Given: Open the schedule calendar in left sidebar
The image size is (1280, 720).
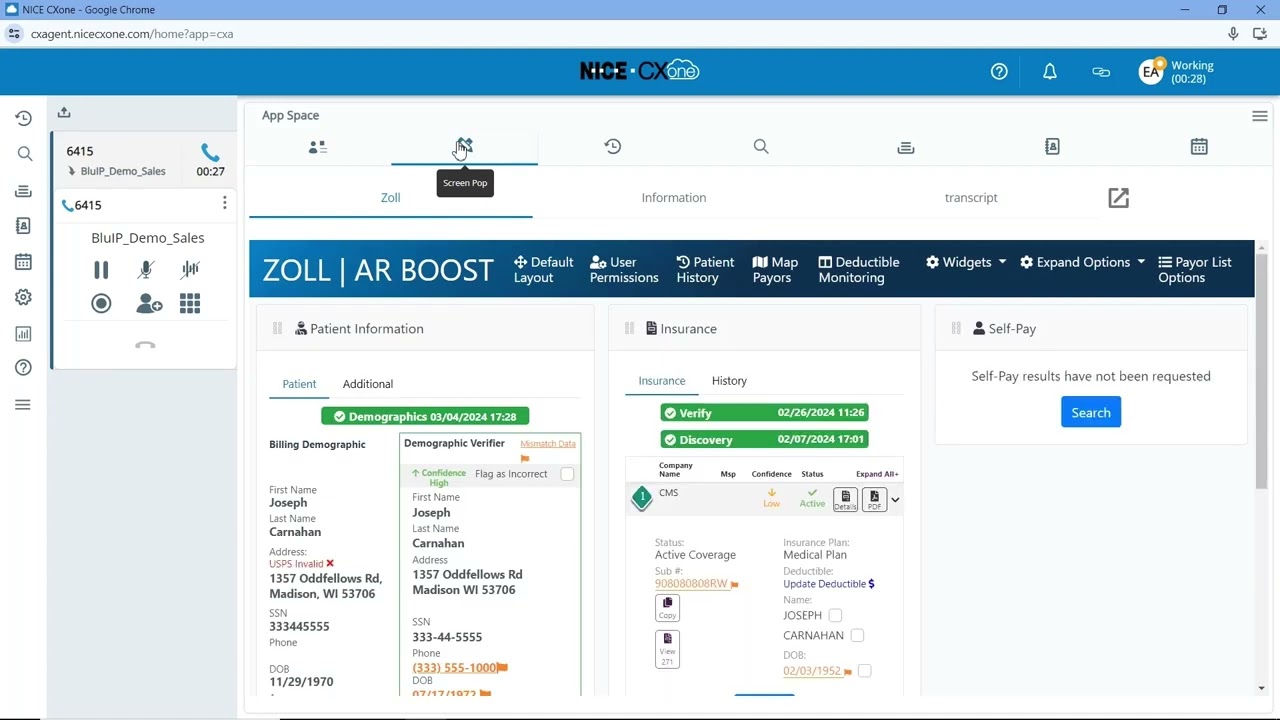Looking at the screenshot, I should pyautogui.click(x=24, y=262).
